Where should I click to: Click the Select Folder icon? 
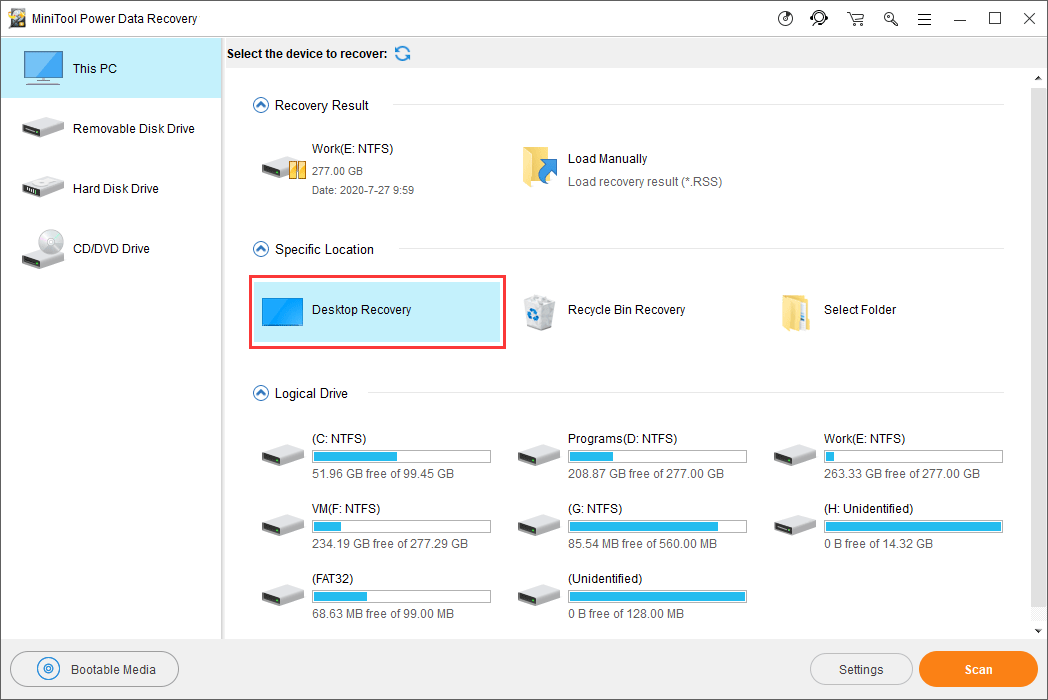[x=795, y=312]
